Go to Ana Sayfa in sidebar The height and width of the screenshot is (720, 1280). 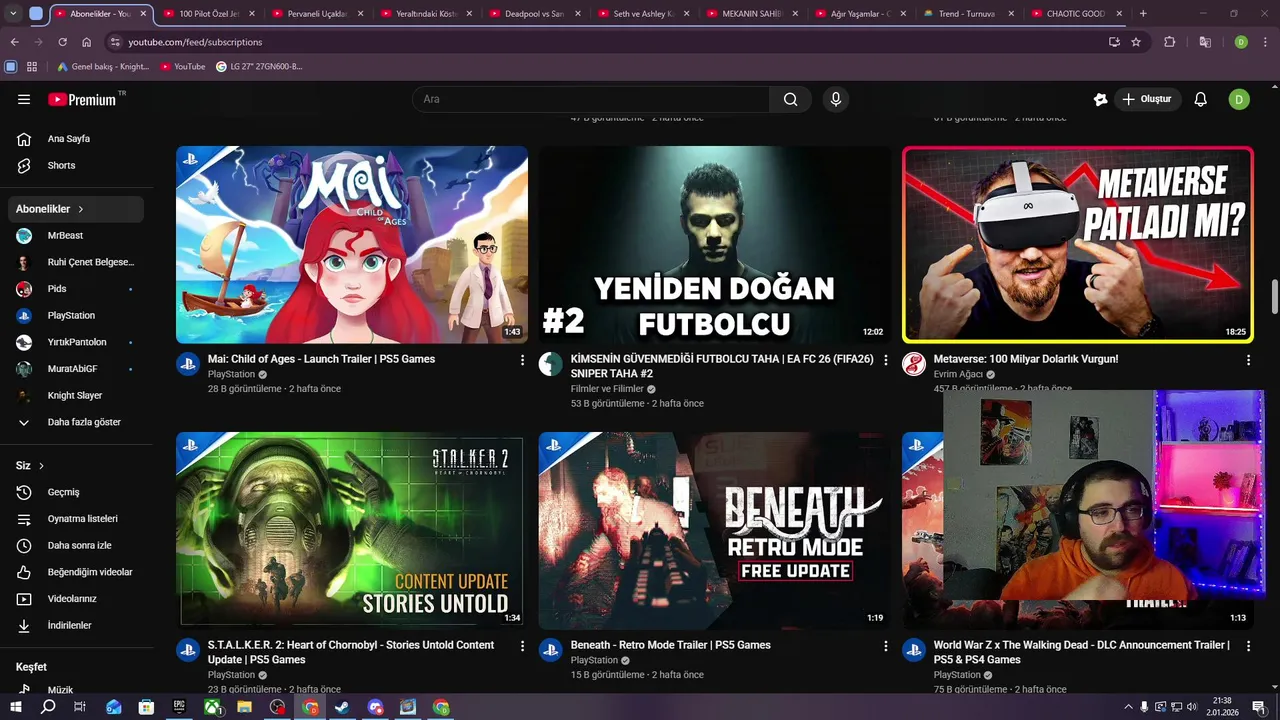pyautogui.click(x=78, y=139)
